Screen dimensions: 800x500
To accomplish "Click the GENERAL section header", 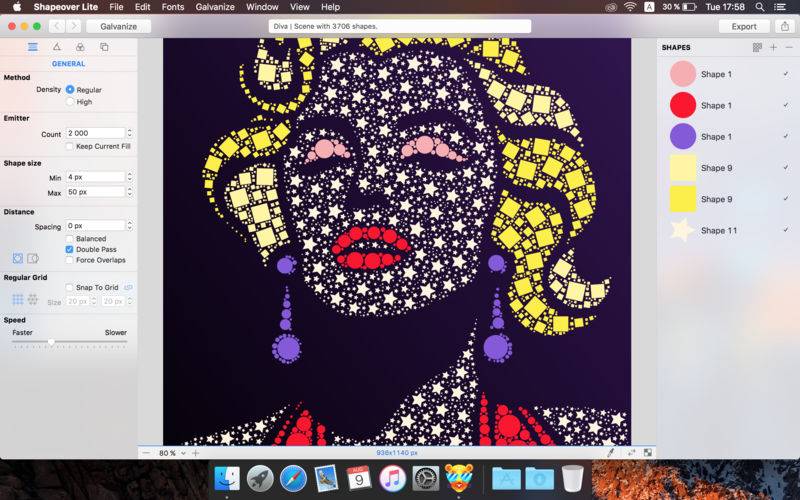I will pos(68,64).
